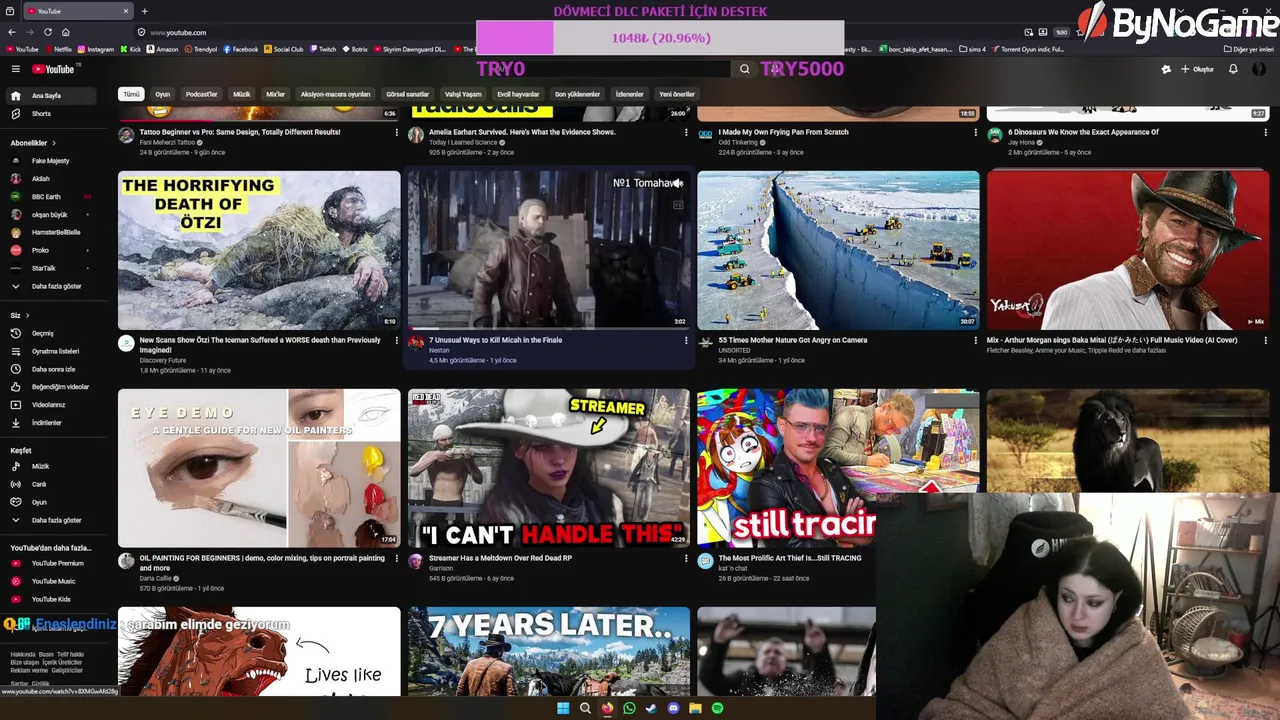Open YouTube Kids link in sidebar
Viewport: 1280px width, 720px height.
point(50,599)
